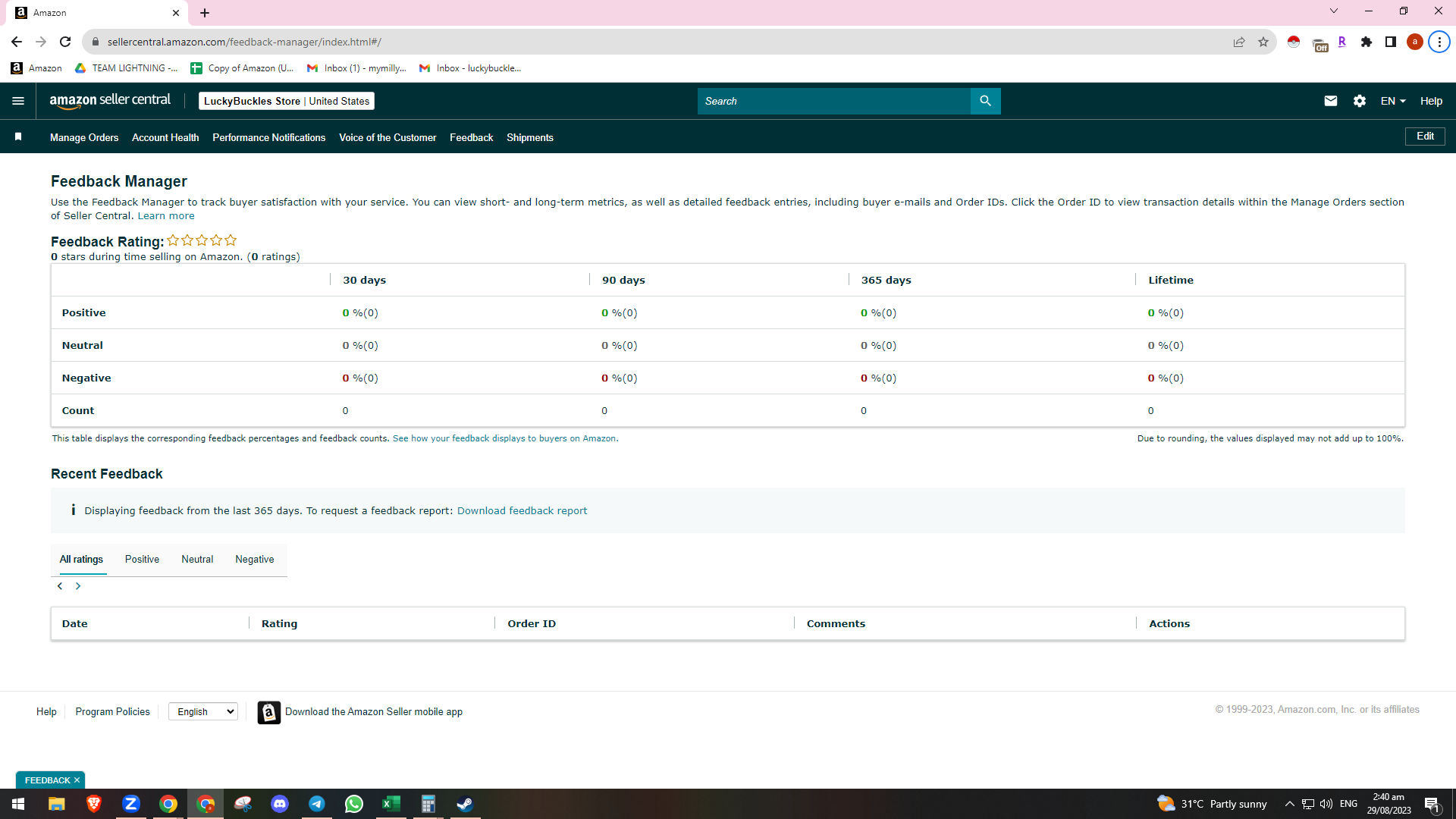Select the All ratings tab
This screenshot has height=819, width=1456.
click(81, 560)
